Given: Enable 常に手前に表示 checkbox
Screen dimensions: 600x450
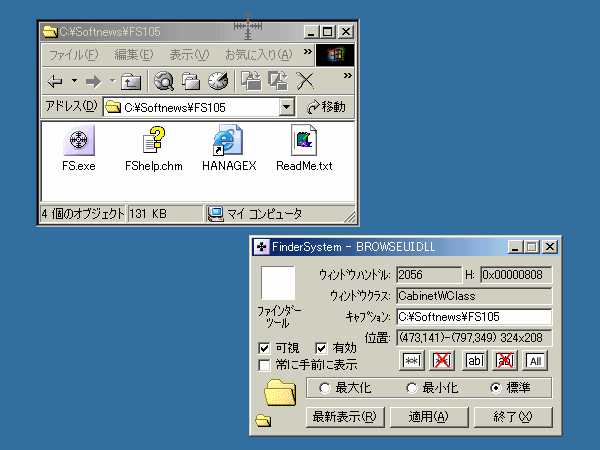Looking at the screenshot, I should 264,365.
